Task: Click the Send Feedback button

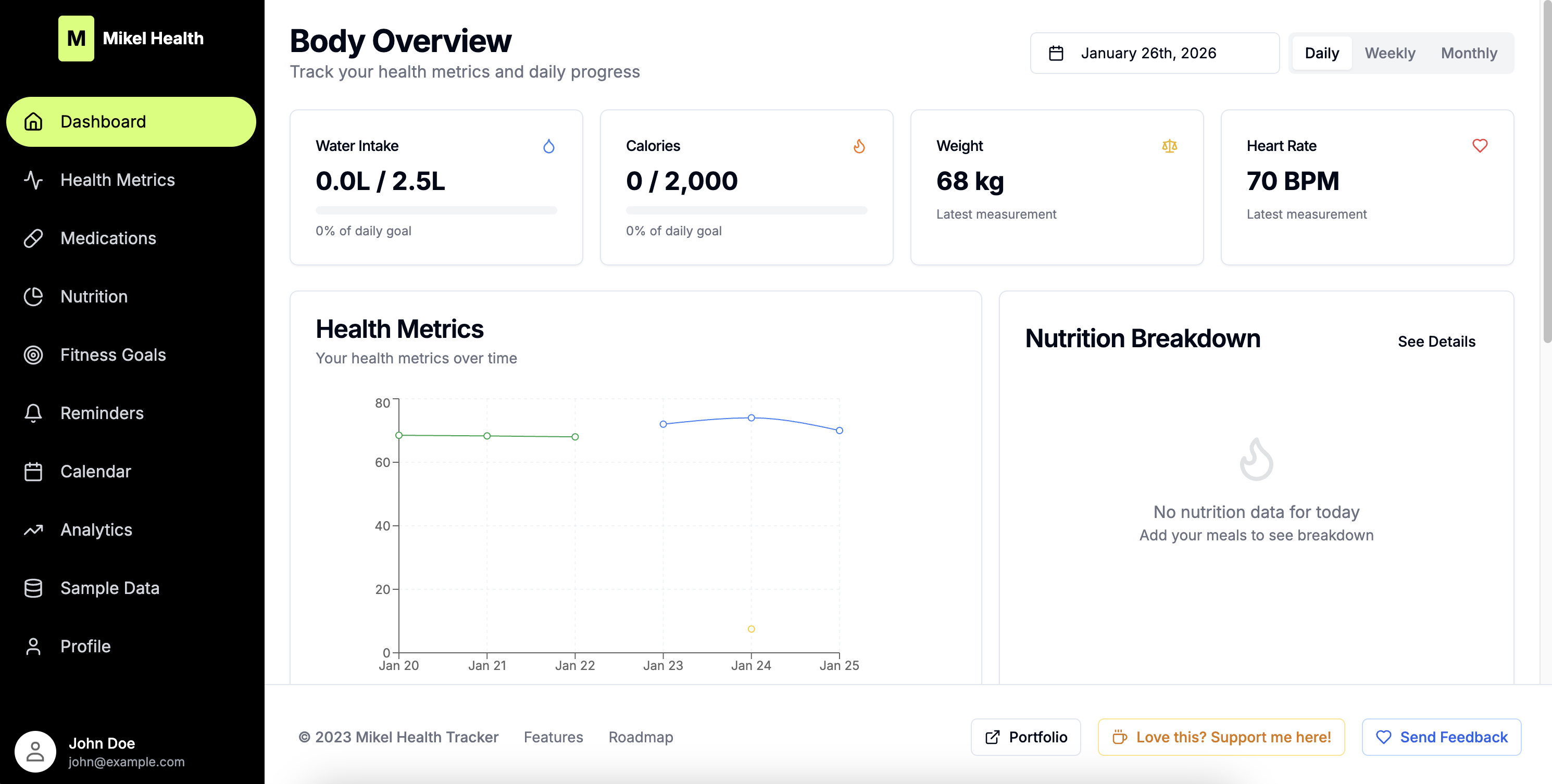Action: pyautogui.click(x=1441, y=737)
